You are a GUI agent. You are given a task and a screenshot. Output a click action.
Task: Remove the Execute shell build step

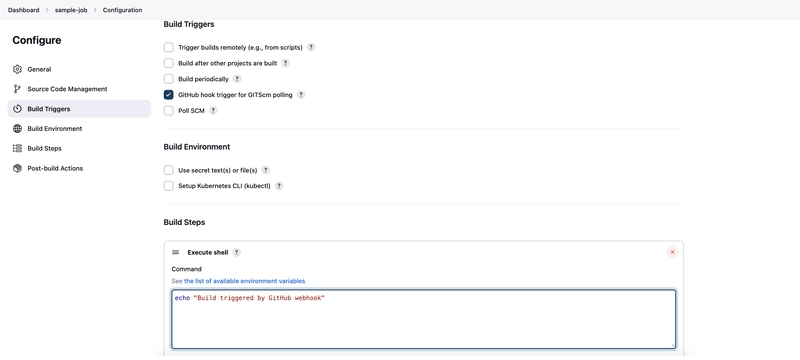pos(672,252)
